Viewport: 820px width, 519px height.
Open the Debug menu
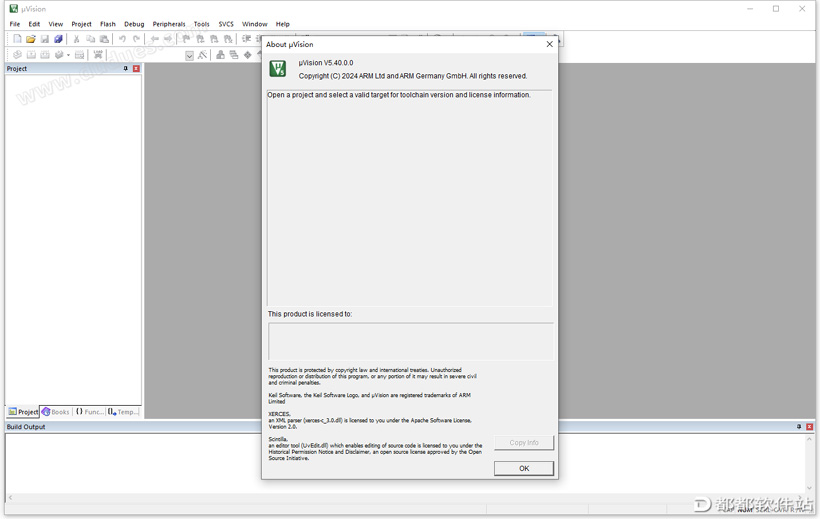pyautogui.click(x=134, y=24)
